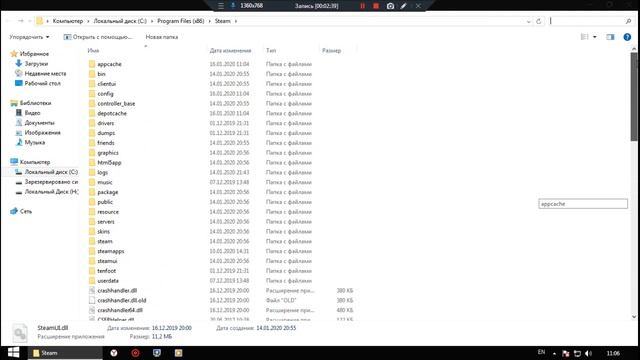This screenshot has width=640, height=360.
Task: Open the Документы library
Action: pyautogui.click(x=39, y=122)
